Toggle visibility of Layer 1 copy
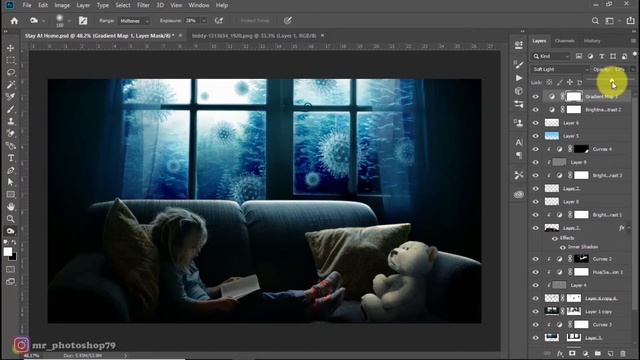This screenshot has width=640, height=360. (536, 311)
